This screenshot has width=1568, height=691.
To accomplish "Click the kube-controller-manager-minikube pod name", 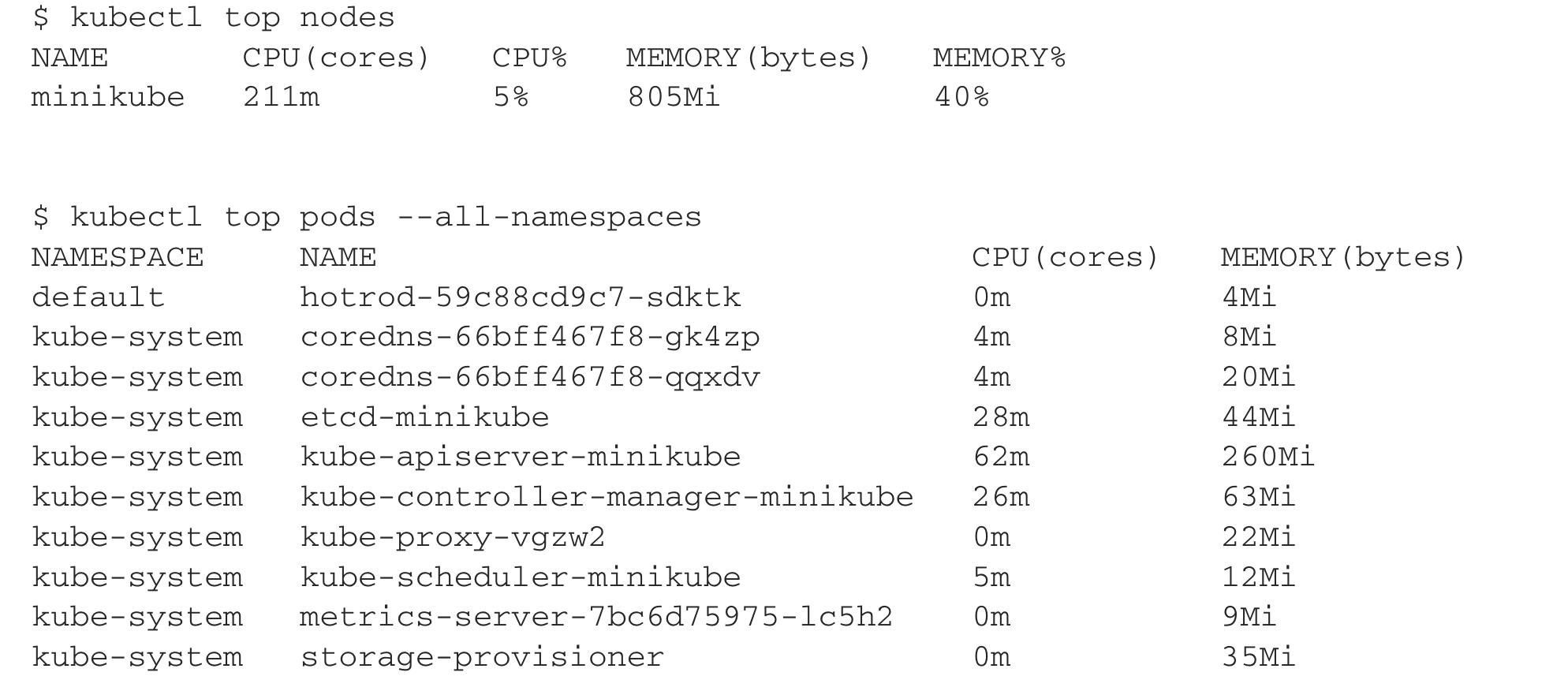I will [x=607, y=497].
